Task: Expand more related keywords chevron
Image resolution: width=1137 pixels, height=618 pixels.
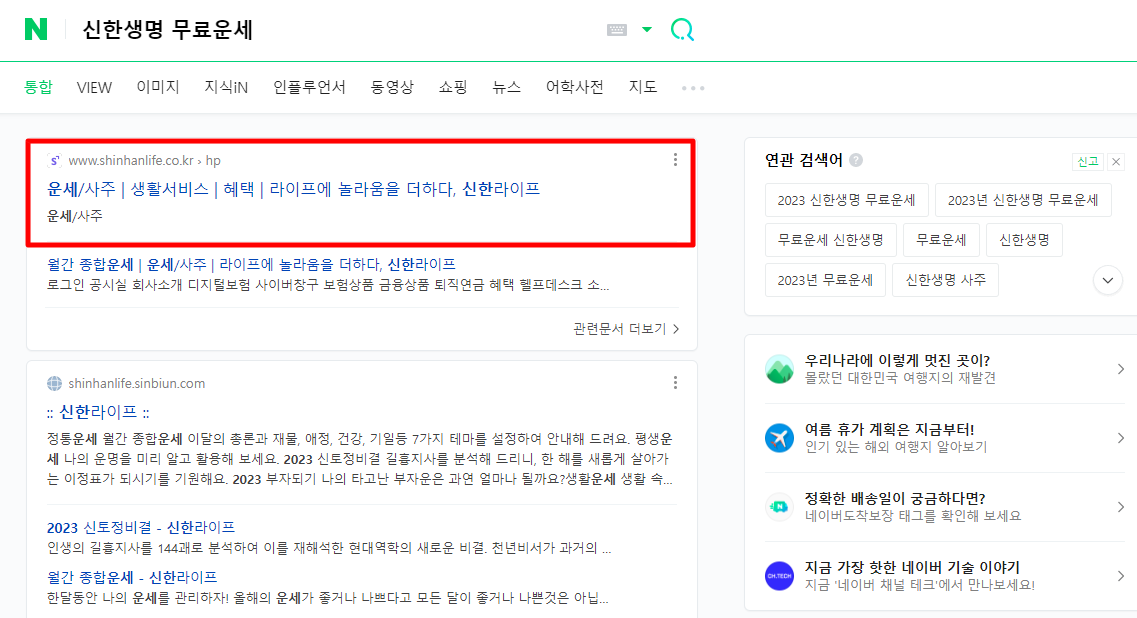Action: (x=1108, y=280)
